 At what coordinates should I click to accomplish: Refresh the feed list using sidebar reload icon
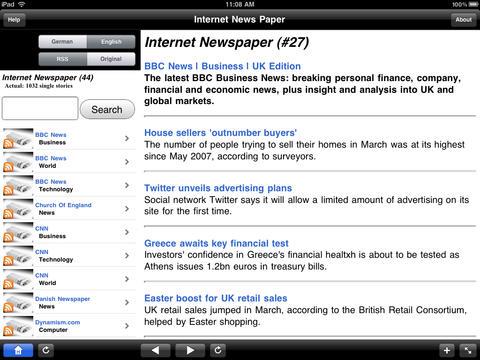[x=46, y=350]
